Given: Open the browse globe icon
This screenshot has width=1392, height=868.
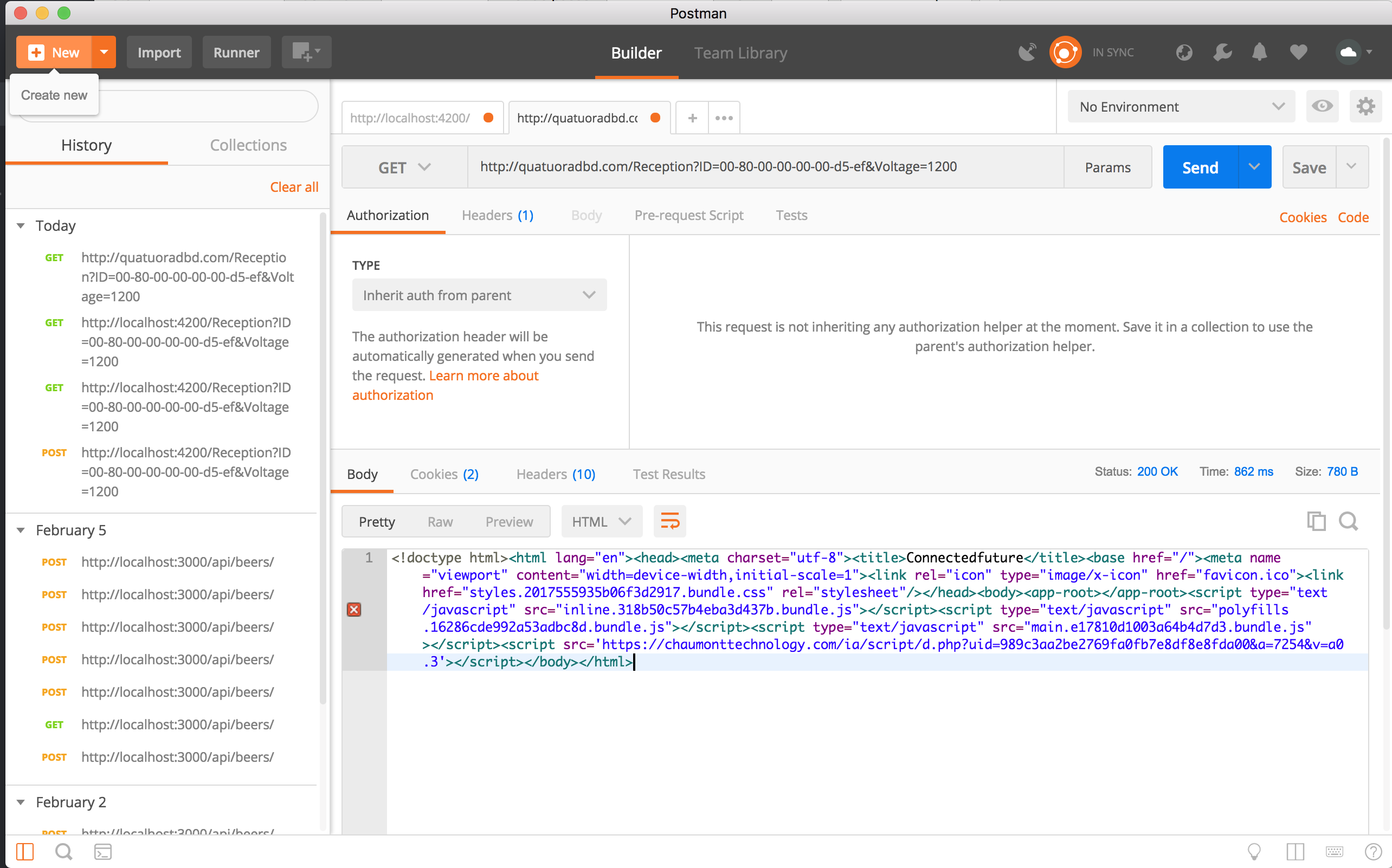Looking at the screenshot, I should [1184, 52].
